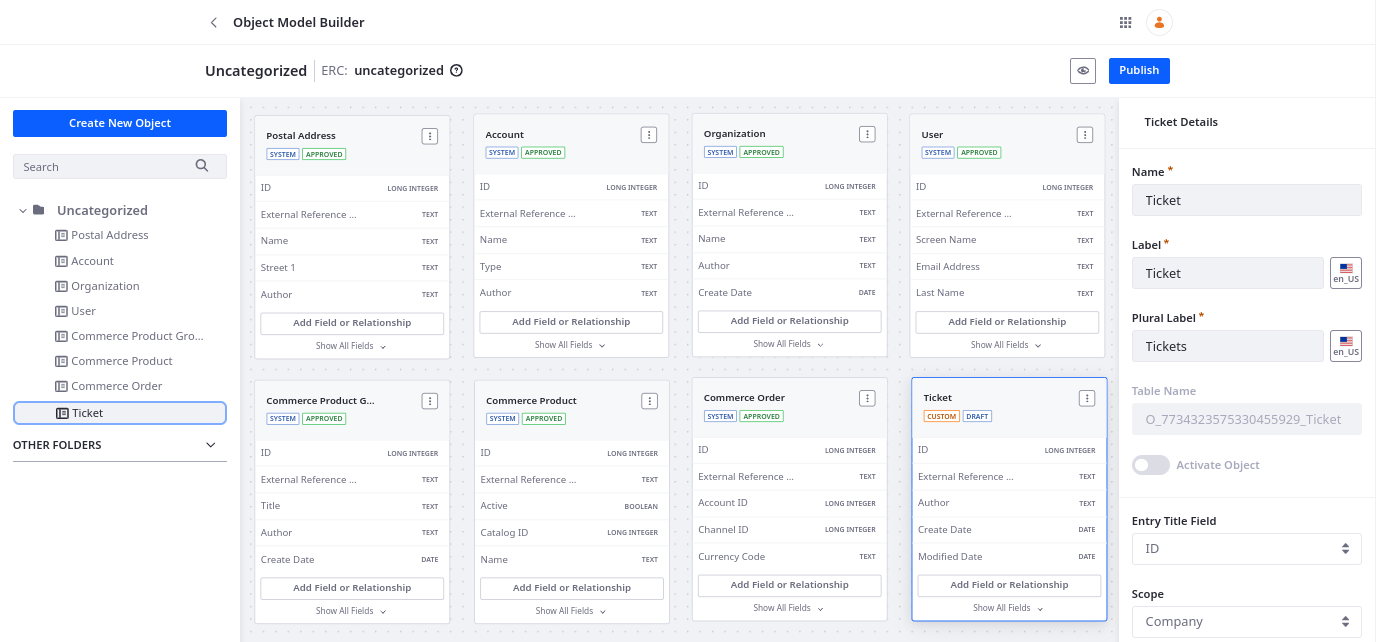Image resolution: width=1376 pixels, height=642 pixels.
Task: Select Organization in the sidebar tree
Action: click(105, 286)
